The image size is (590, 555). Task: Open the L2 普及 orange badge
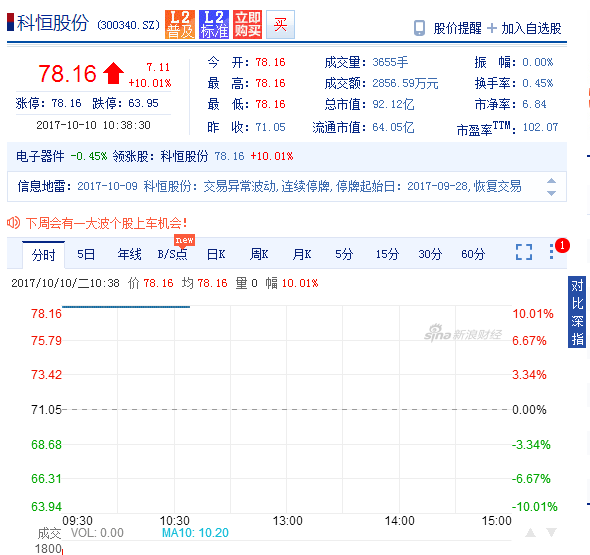(180, 24)
